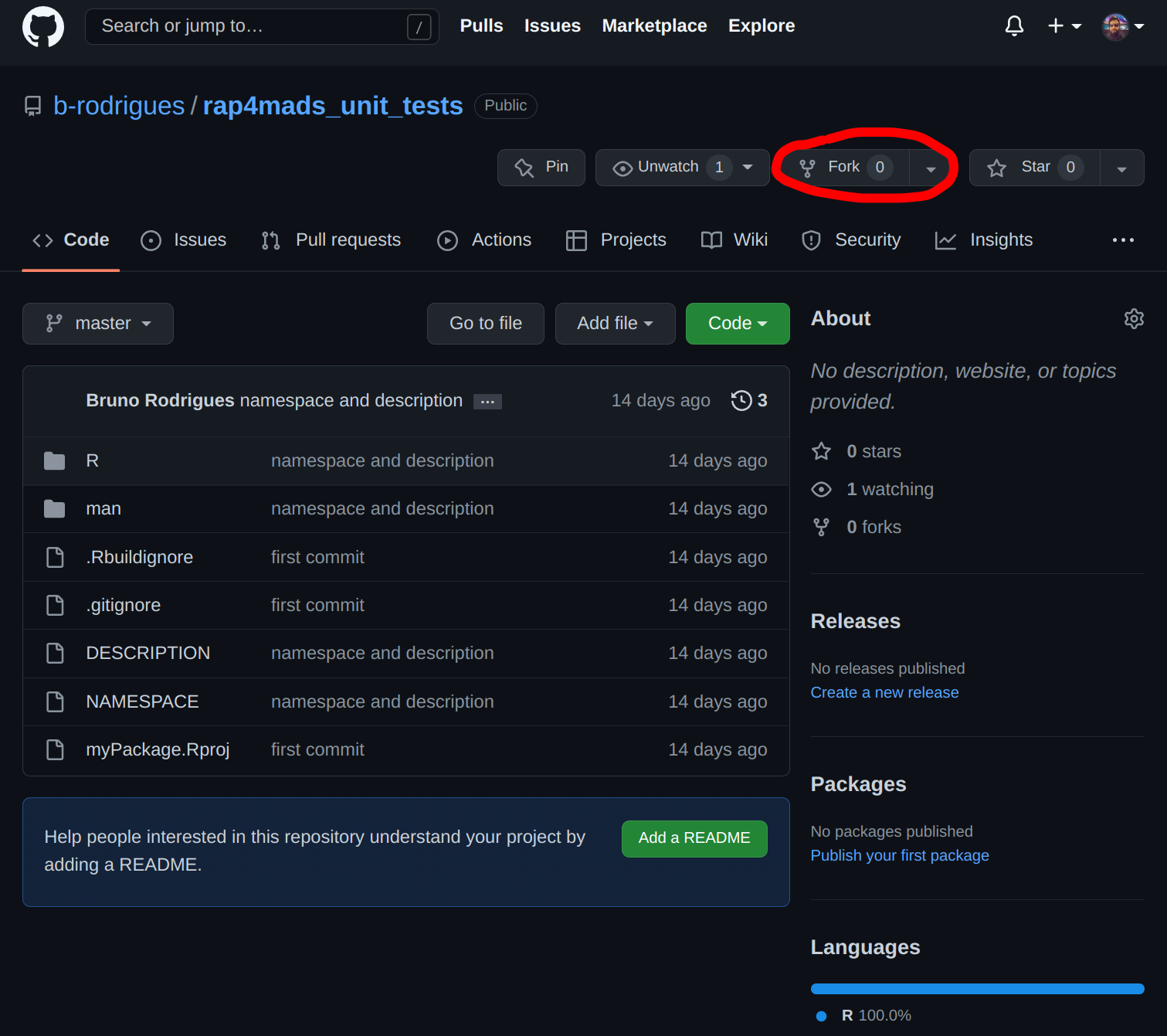This screenshot has width=1167, height=1036.
Task: Star the repository
Action: (1035, 168)
